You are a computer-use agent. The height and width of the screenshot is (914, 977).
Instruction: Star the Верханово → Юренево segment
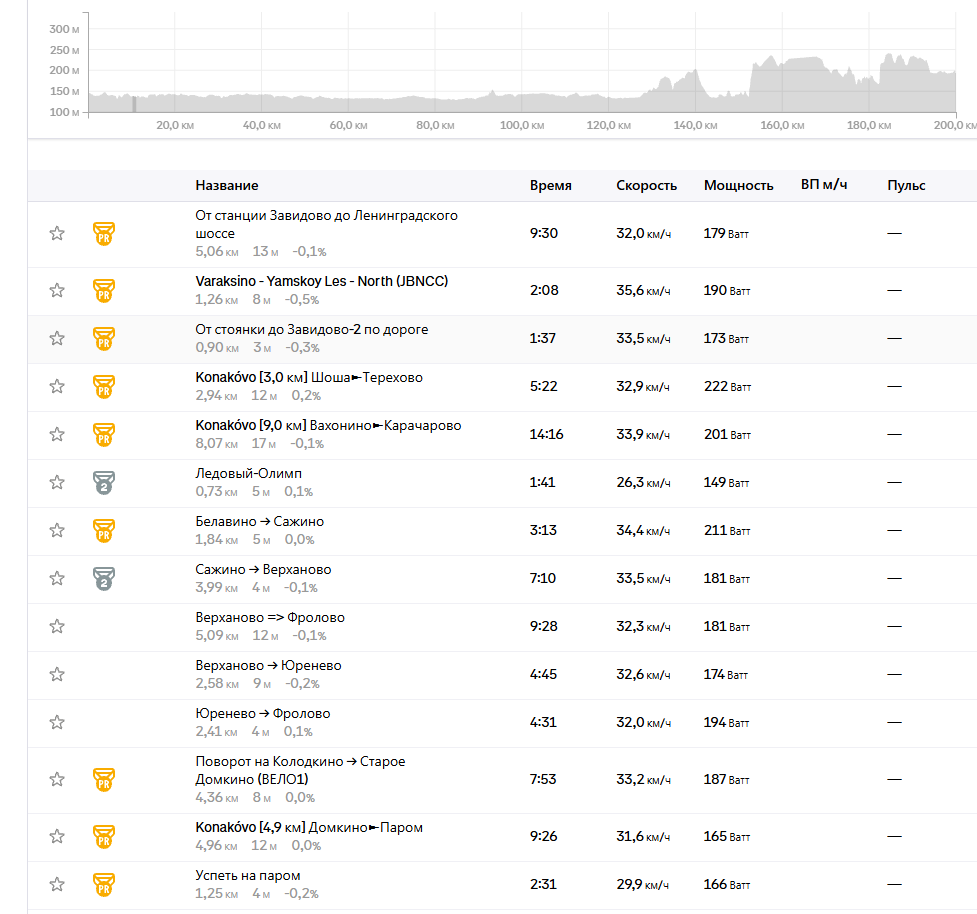57,674
